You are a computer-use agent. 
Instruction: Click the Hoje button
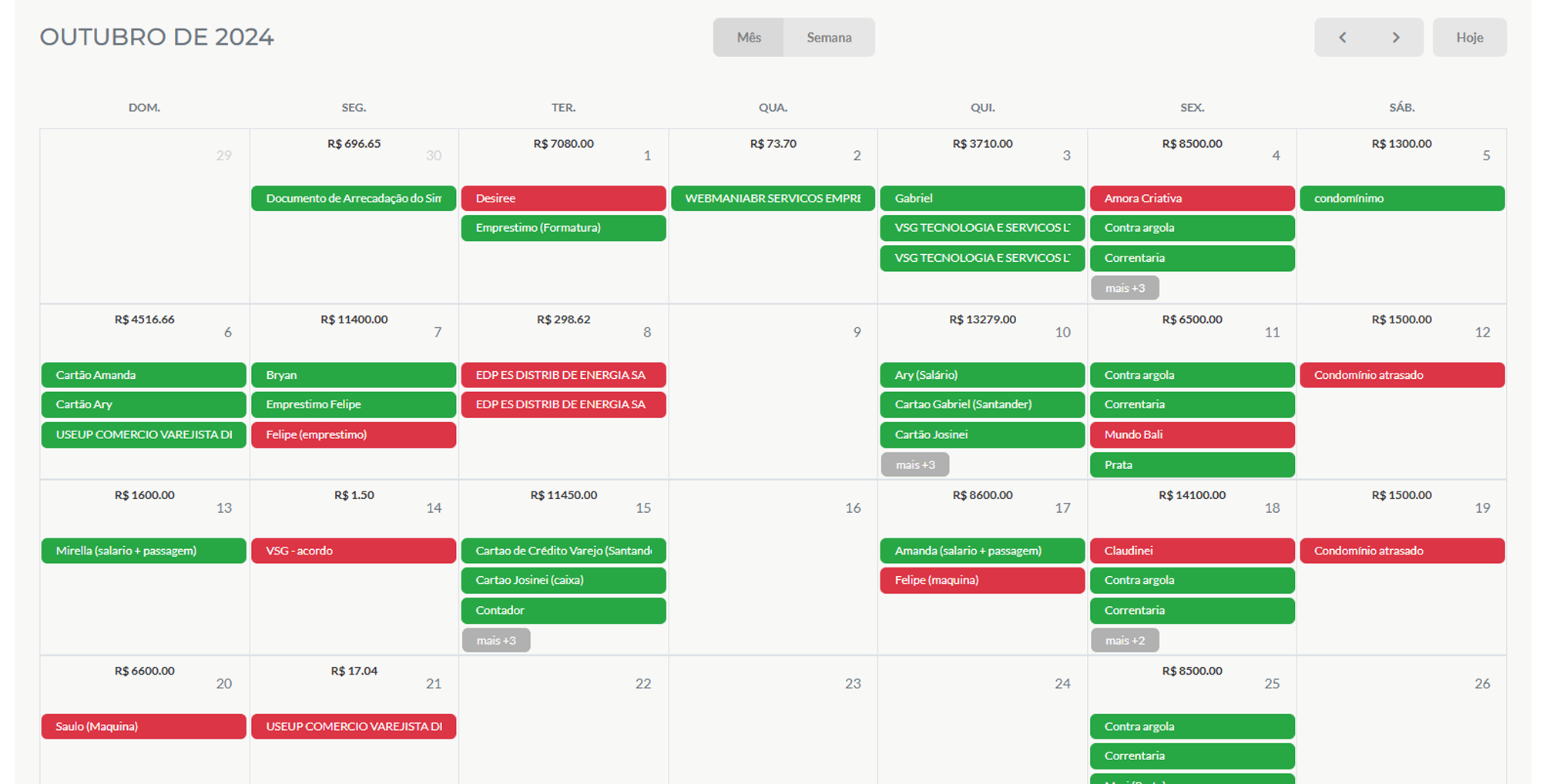(1469, 37)
